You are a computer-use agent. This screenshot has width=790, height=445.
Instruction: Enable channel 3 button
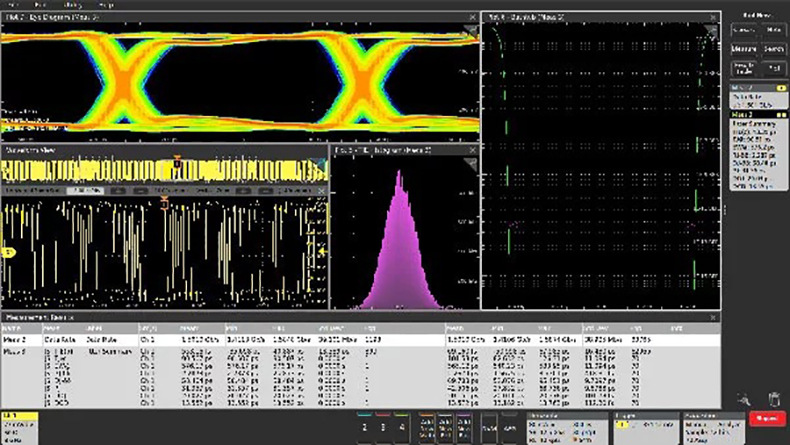click(x=383, y=425)
